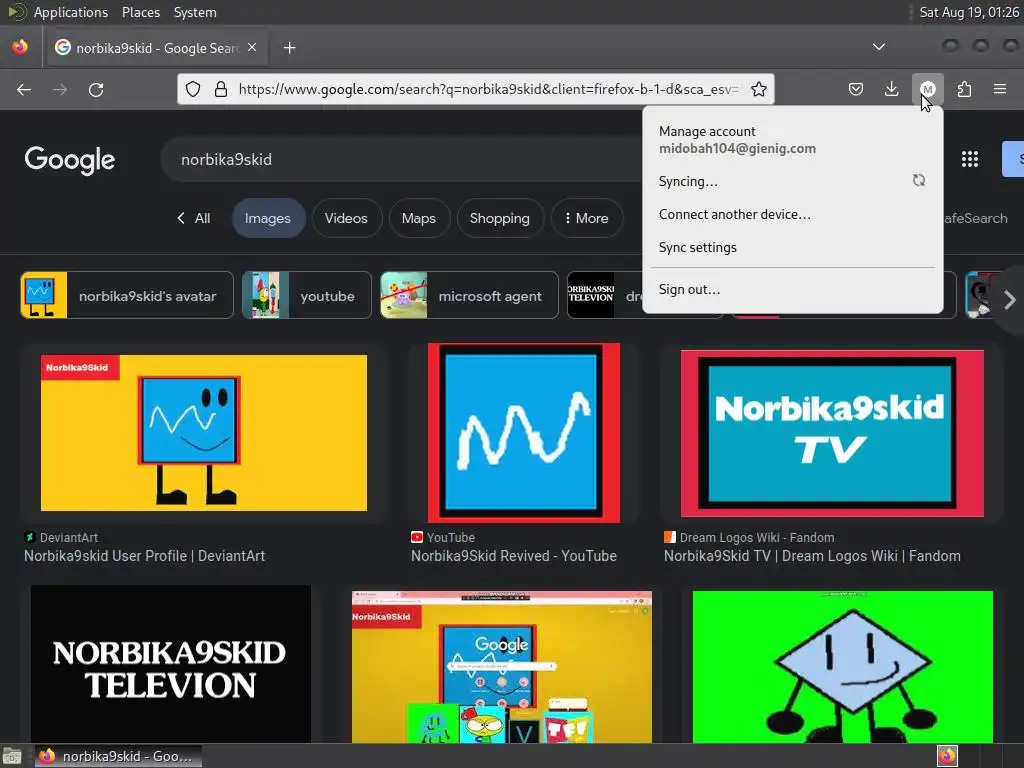This screenshot has height=768, width=1024.
Task: Open the green background diamond character thumbnail
Action: [x=842, y=667]
